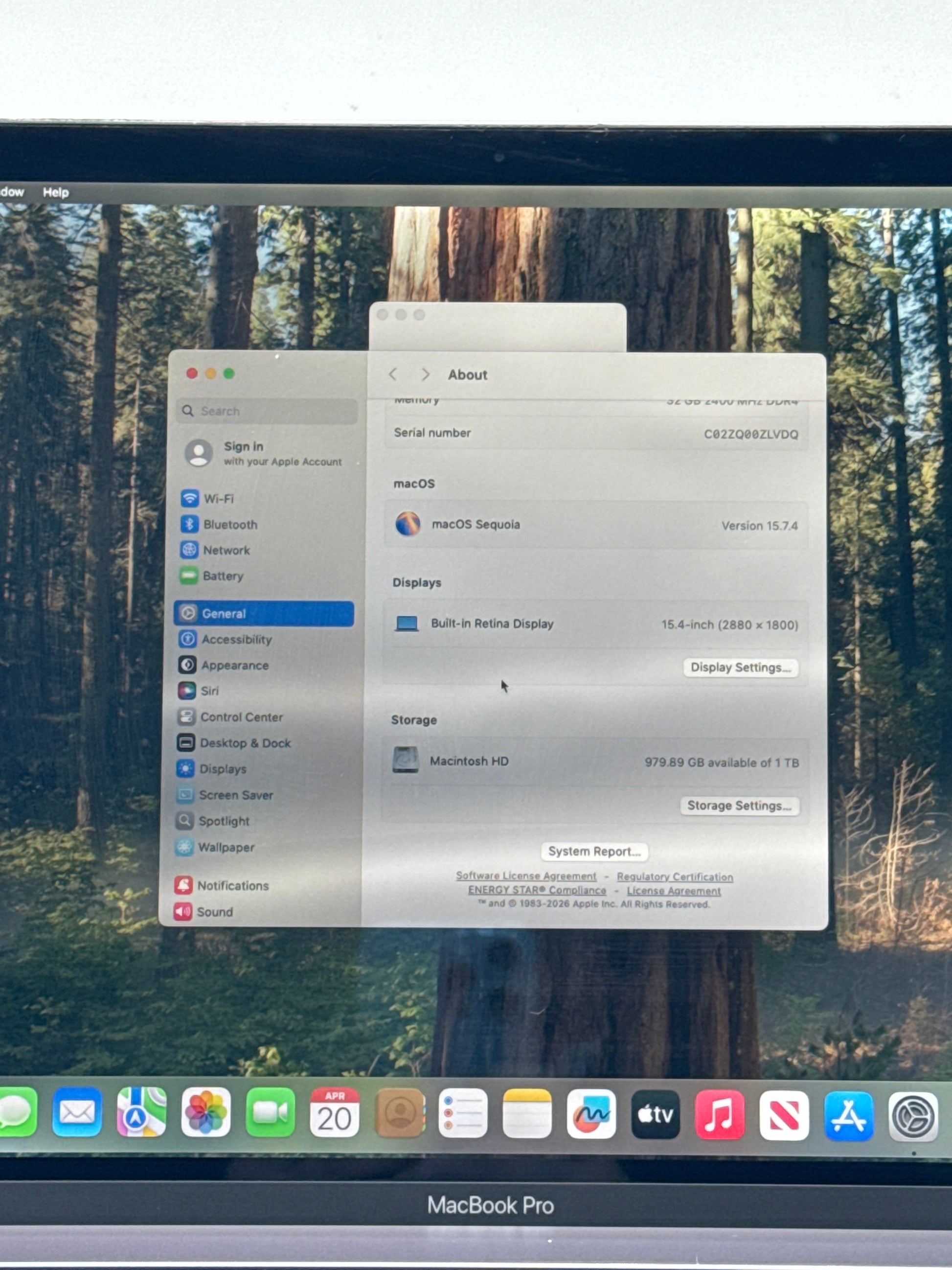The width and height of the screenshot is (952, 1270).
Task: Open Wi-Fi settings in sidebar
Action: point(218,498)
